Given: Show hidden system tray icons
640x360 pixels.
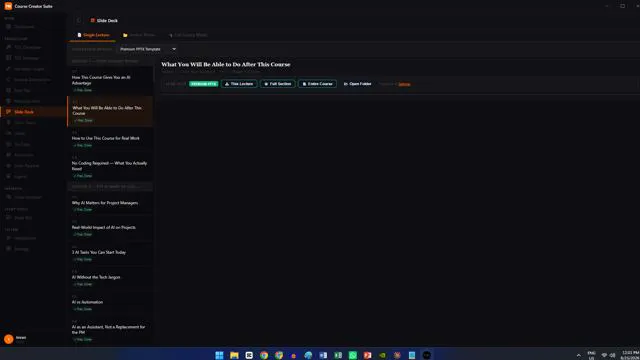Looking at the screenshot, I should click(x=578, y=355).
